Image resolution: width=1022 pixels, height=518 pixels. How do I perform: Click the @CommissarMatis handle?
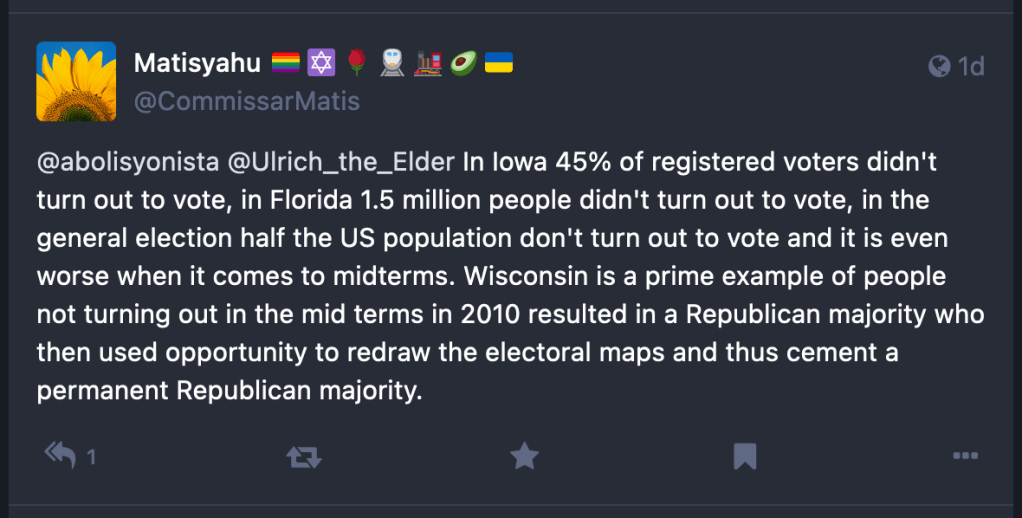[x=246, y=102]
